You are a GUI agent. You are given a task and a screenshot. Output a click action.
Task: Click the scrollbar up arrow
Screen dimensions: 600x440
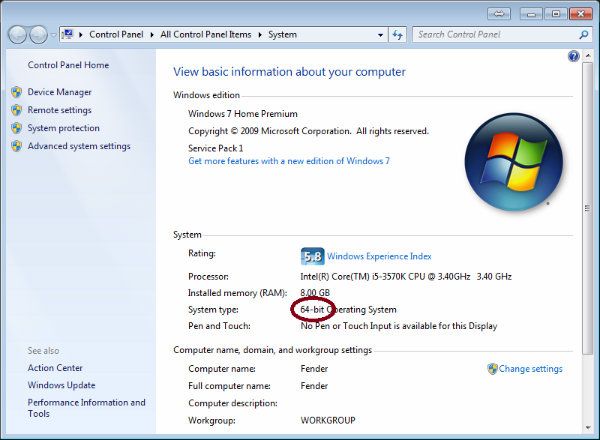pos(587,56)
